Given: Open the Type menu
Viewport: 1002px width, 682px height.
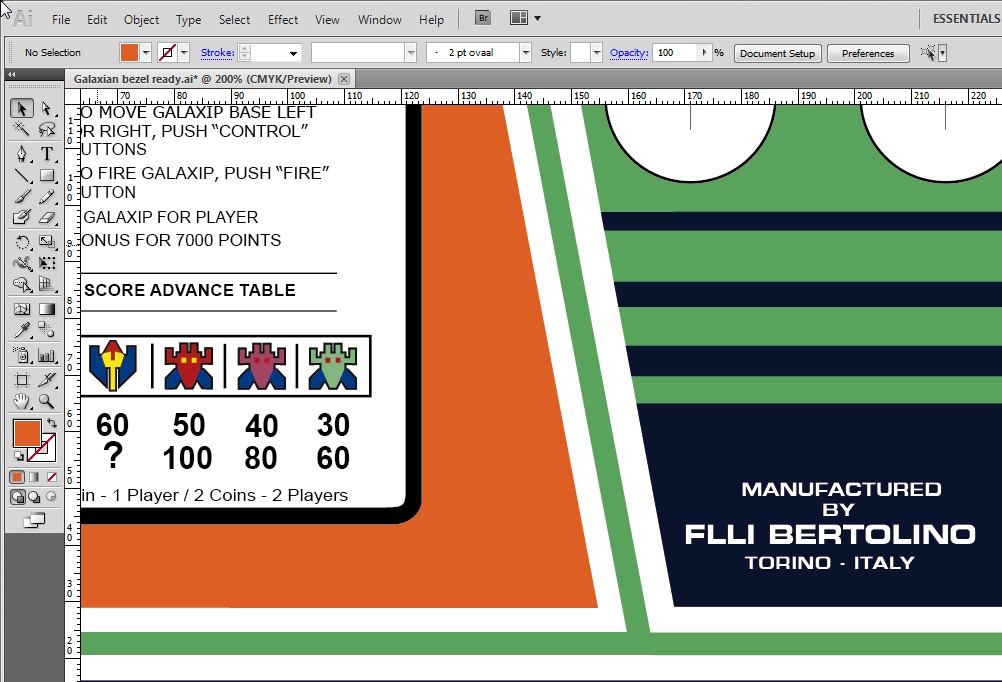Looking at the screenshot, I should [189, 20].
